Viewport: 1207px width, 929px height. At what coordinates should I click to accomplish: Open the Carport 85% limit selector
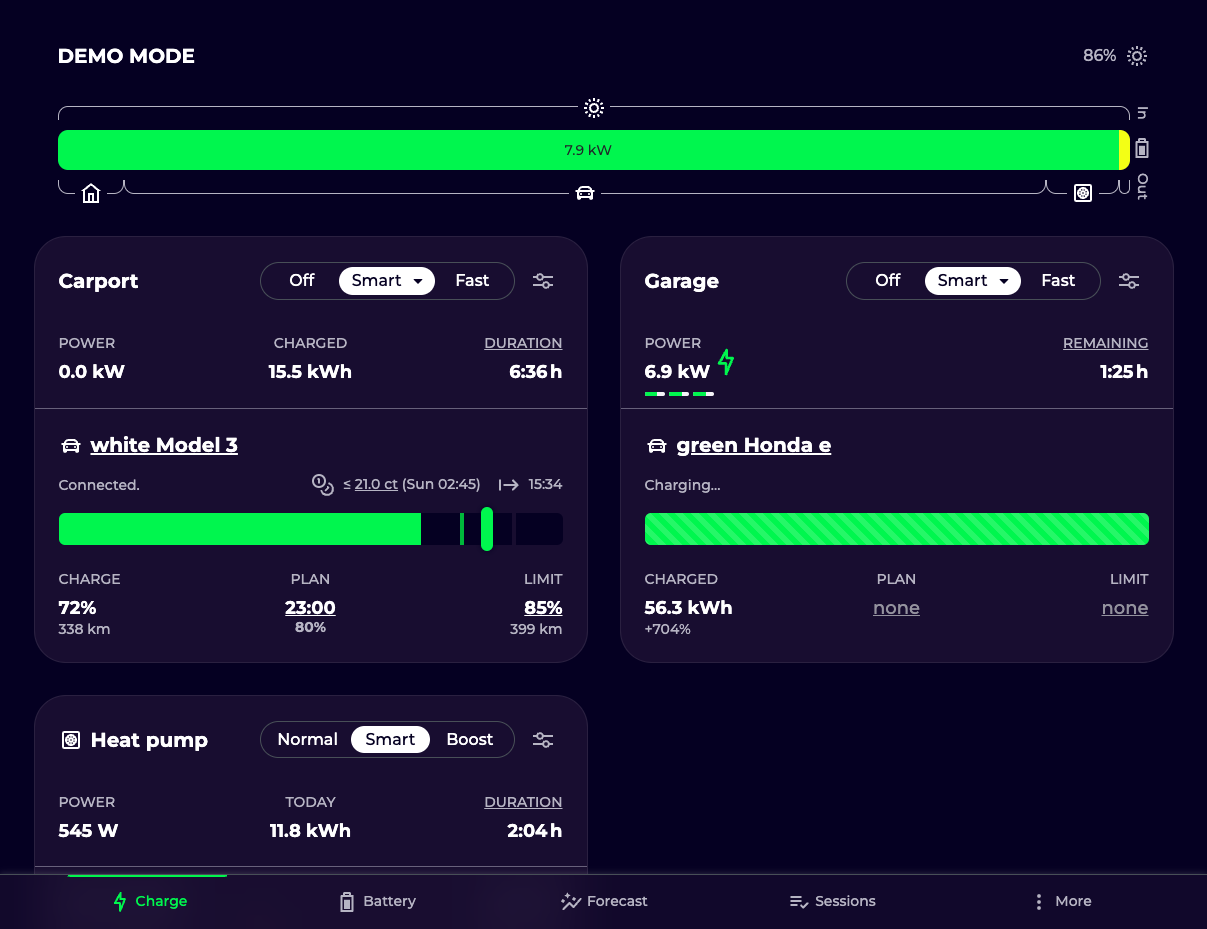coord(543,608)
